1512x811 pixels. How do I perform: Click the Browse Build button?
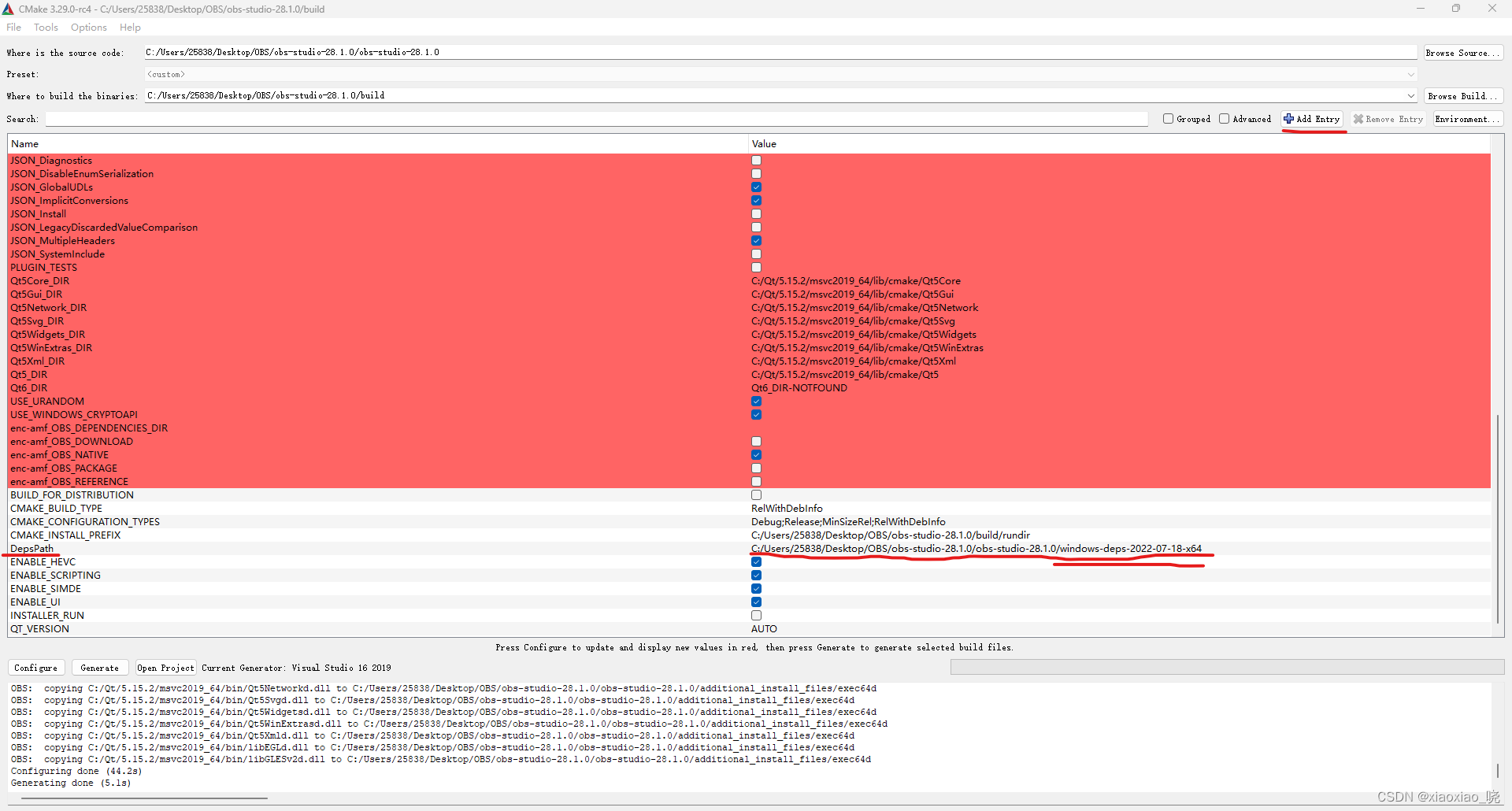tap(1463, 96)
